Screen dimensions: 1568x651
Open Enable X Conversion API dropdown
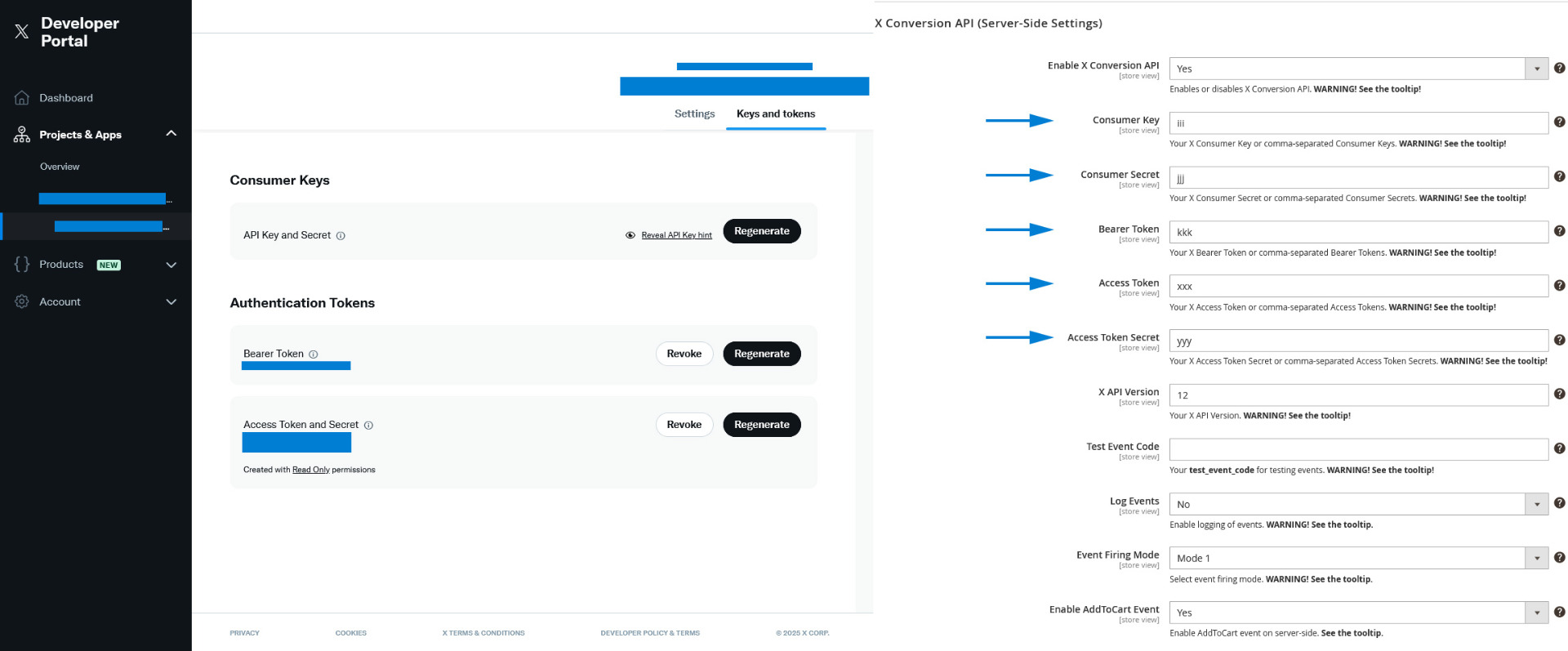(1359, 69)
